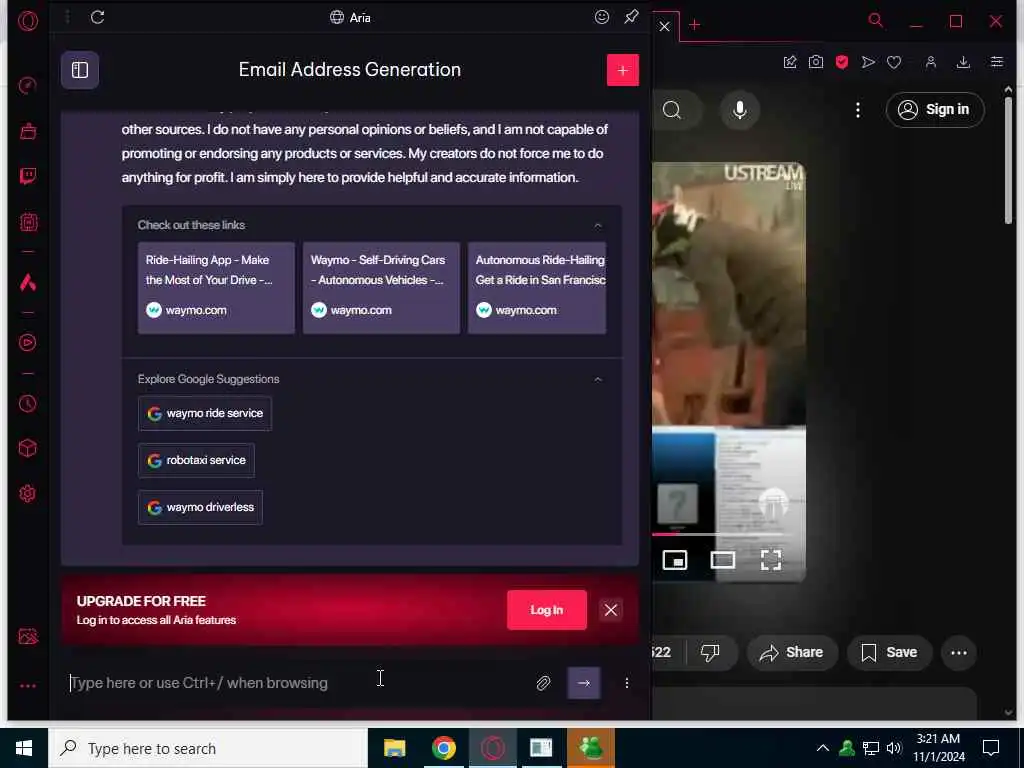
Task: Open sidebar Settings gear icon
Action: pos(27,494)
